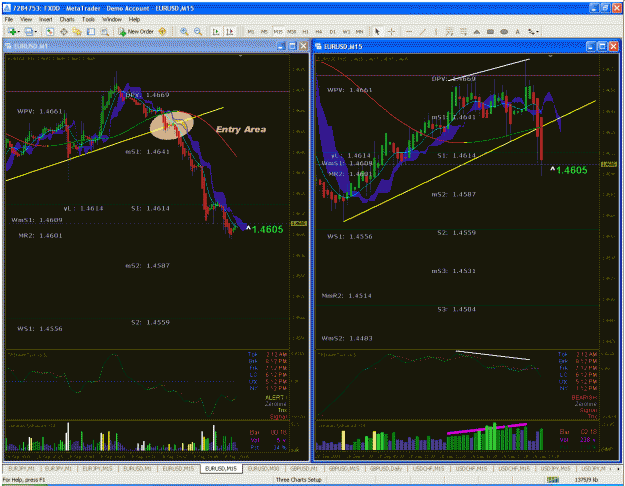The width and height of the screenshot is (625, 486).
Task: Click the New Chart toolbar icon
Action: (x=11, y=31)
